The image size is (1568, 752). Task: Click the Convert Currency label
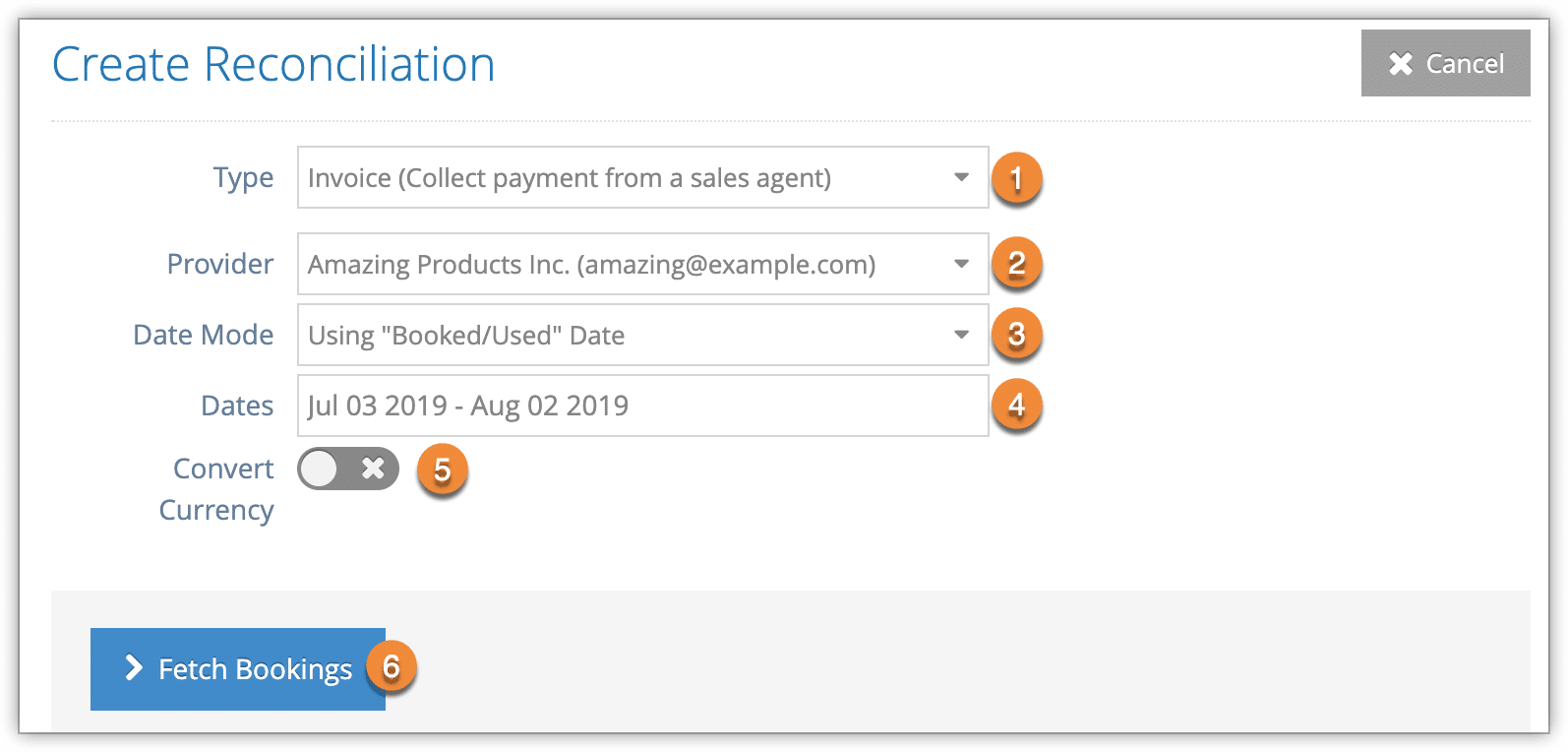(216, 489)
